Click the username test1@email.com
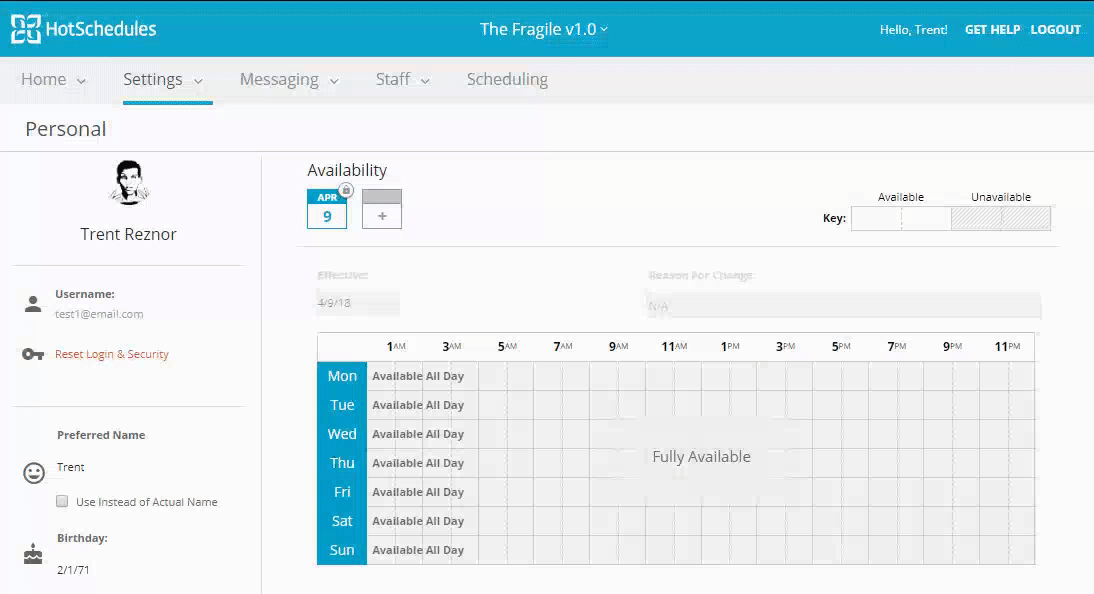 tap(99, 314)
